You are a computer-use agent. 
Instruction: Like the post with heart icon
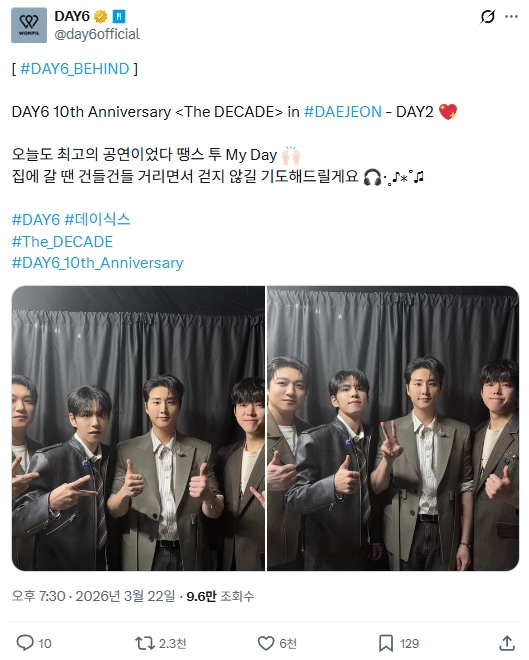[x=266, y=643]
